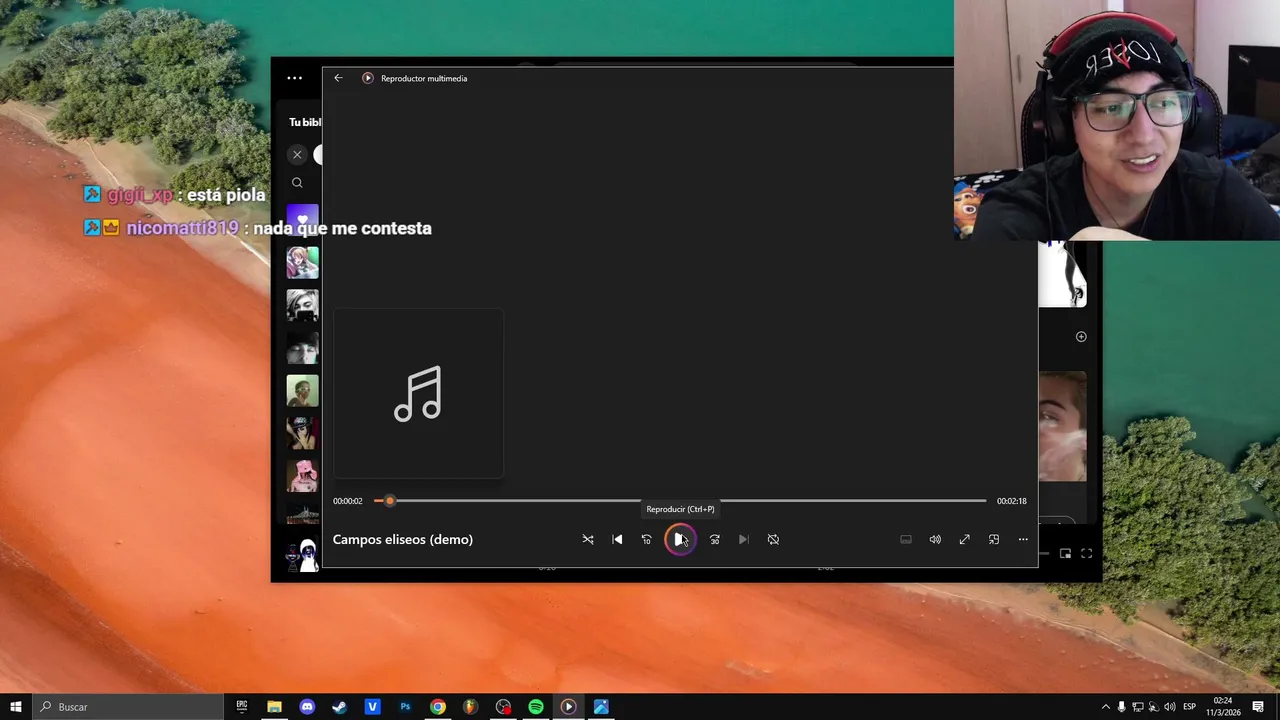Click the Media Player taskbar icon
The width and height of the screenshot is (1280, 720).
coord(568,707)
